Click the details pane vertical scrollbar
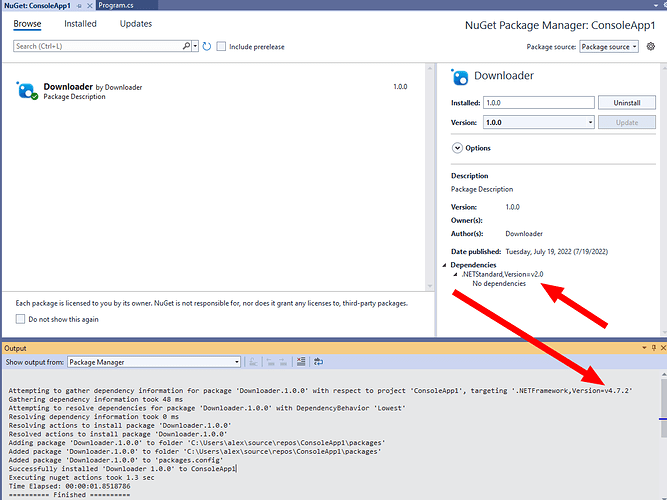Viewport: 667px width, 500px height. pyautogui.click(x=664, y=200)
